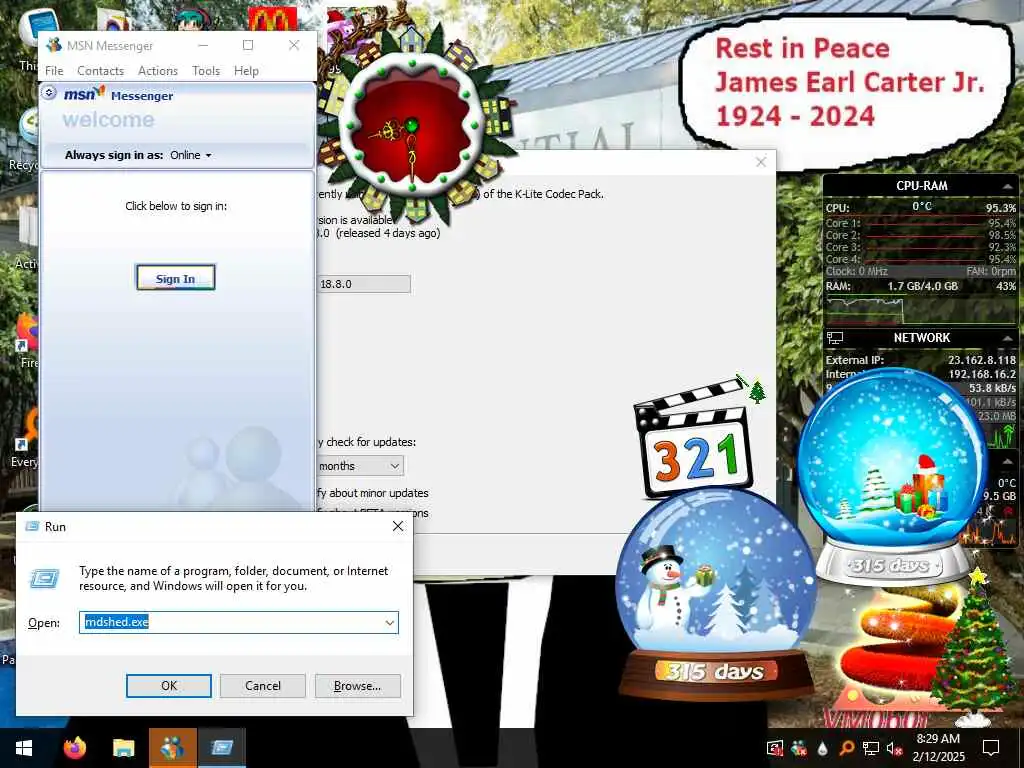1024x768 pixels.
Task: Click Cancel in the Run dialog
Action: (x=263, y=686)
